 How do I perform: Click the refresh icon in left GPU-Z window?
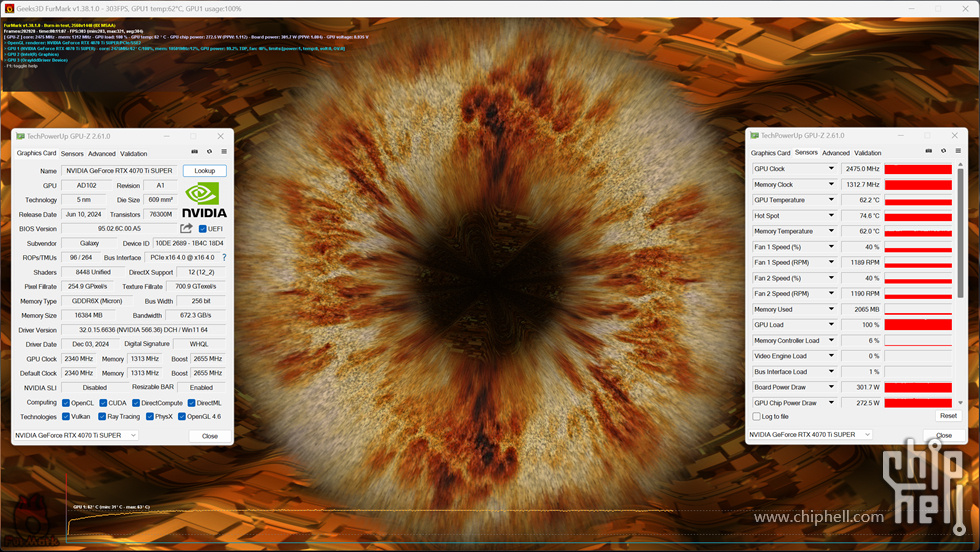pyautogui.click(x=209, y=152)
